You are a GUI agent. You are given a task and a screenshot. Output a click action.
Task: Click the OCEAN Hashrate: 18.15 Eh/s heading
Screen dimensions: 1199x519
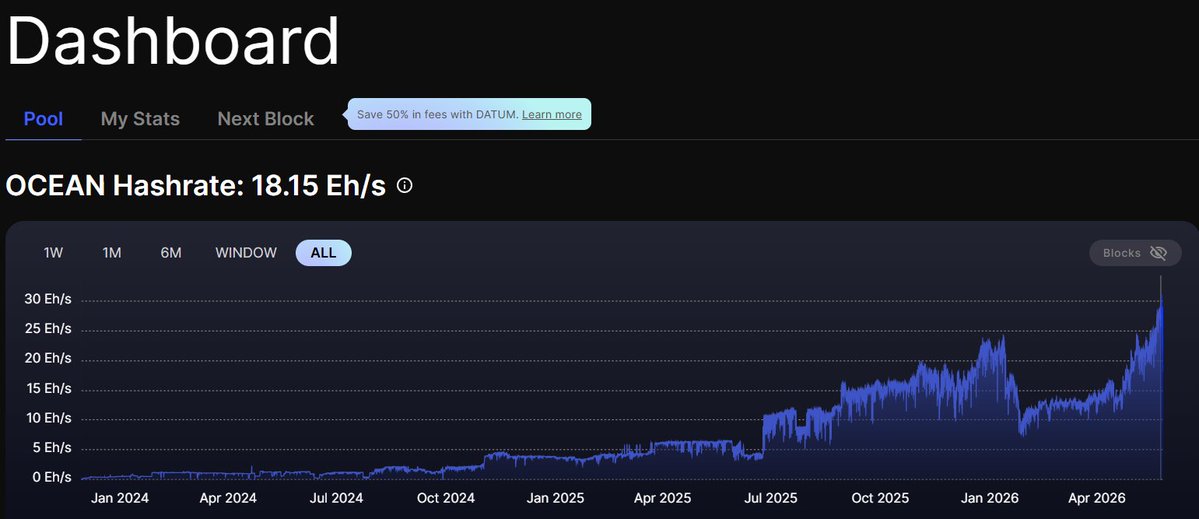(x=196, y=186)
